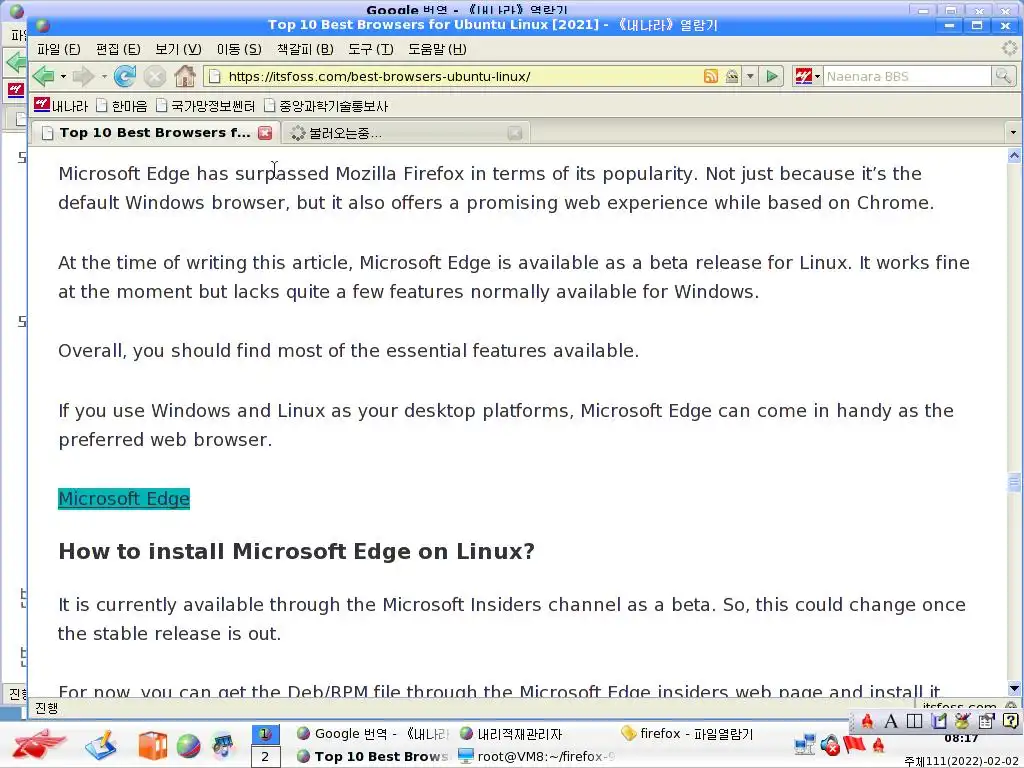Switch to root@VM8 terminal taskbar window
Screen dimensions: 1024x768
point(537,756)
